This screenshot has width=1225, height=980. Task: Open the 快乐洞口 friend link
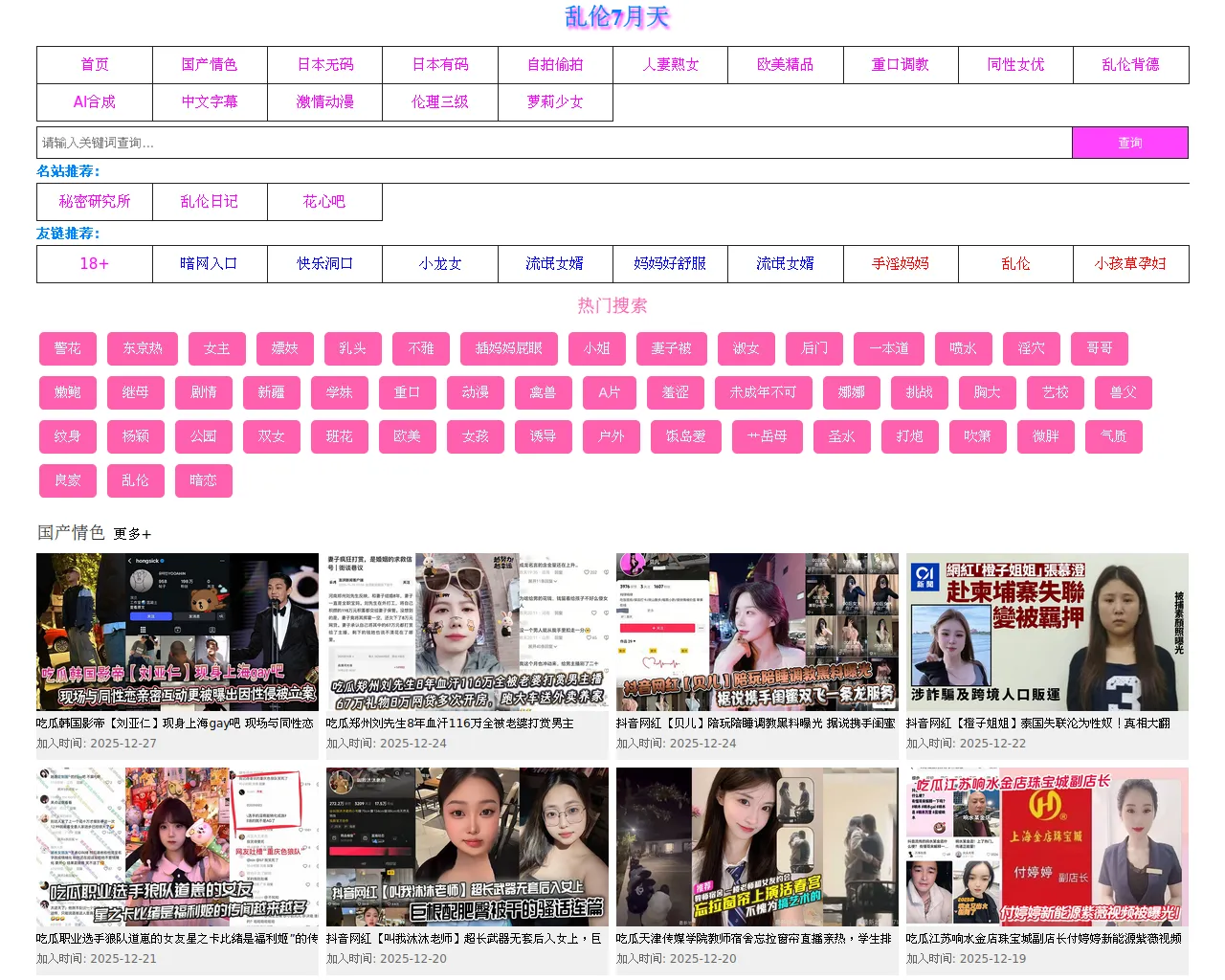coord(325,264)
